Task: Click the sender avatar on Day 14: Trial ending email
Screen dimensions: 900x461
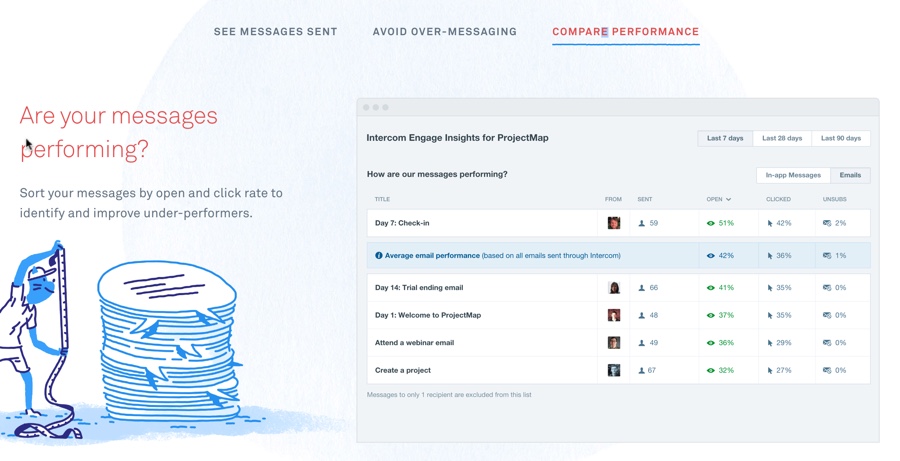Action: pos(614,288)
